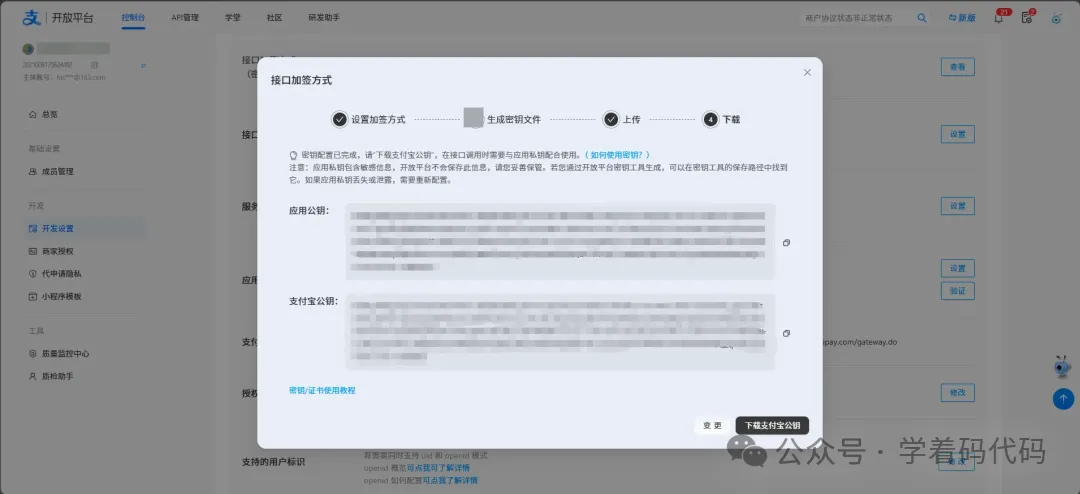The width and height of the screenshot is (1080, 494).
Task: Click the 小程序模板 sidebar icon
Action: [x=32, y=297]
